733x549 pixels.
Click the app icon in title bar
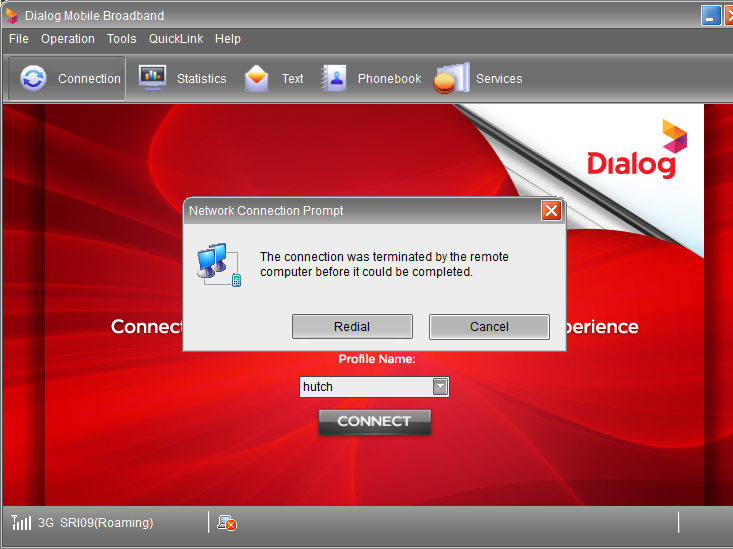coord(11,15)
